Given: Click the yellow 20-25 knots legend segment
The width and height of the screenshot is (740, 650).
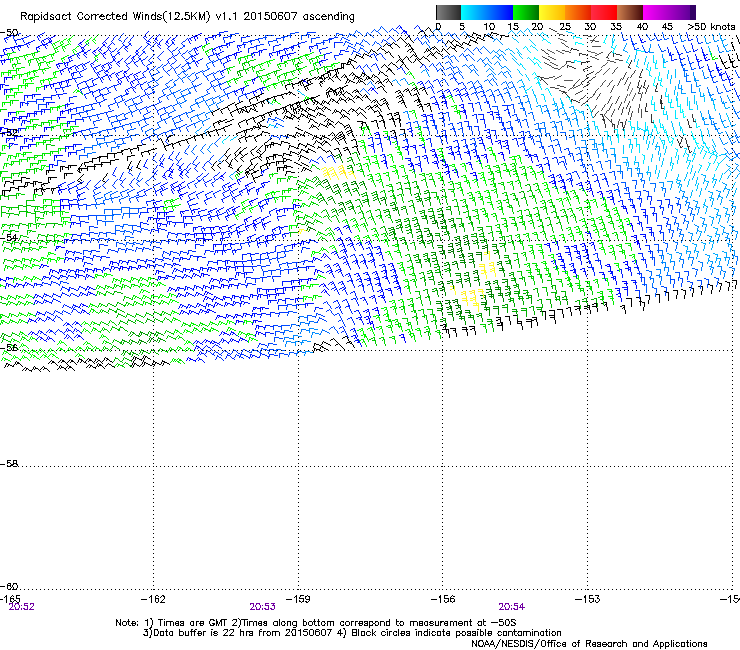Looking at the screenshot, I should (552, 12).
